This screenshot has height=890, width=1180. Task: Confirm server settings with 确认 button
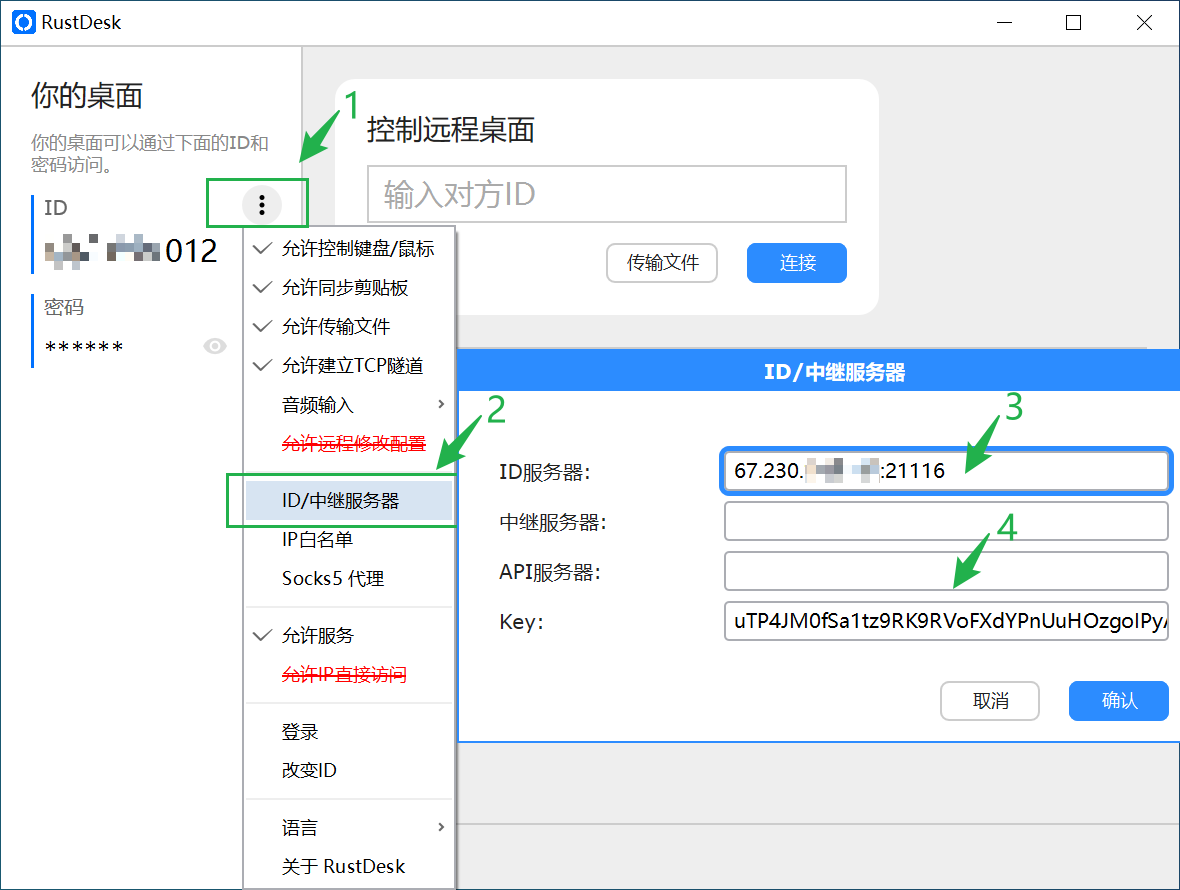1118,701
